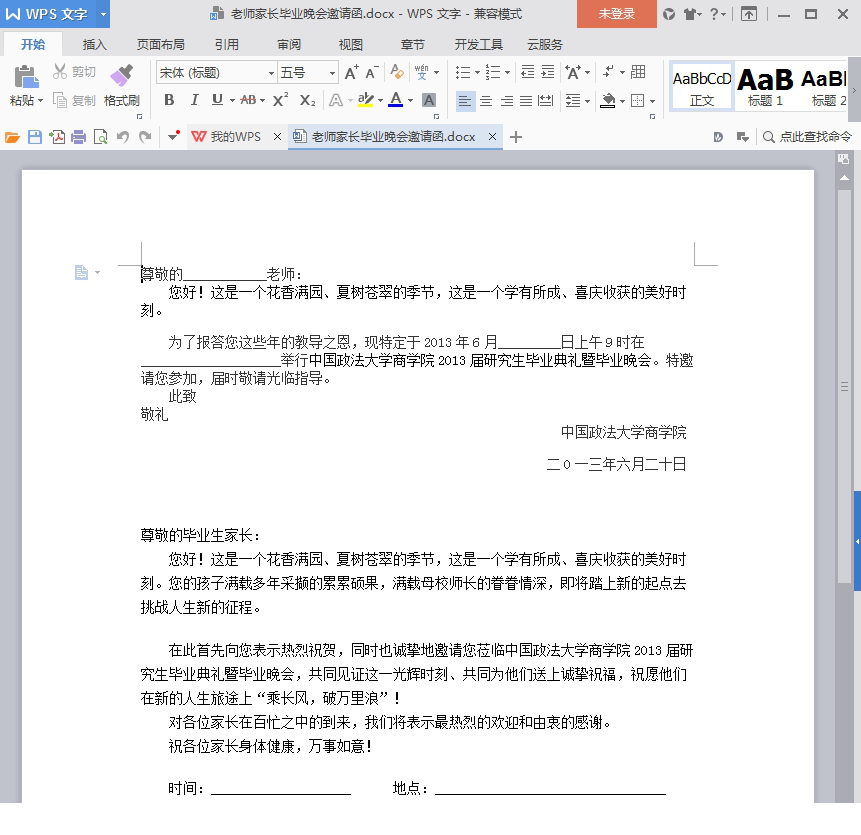
Task: Toggle underline formatting
Action: tap(217, 100)
